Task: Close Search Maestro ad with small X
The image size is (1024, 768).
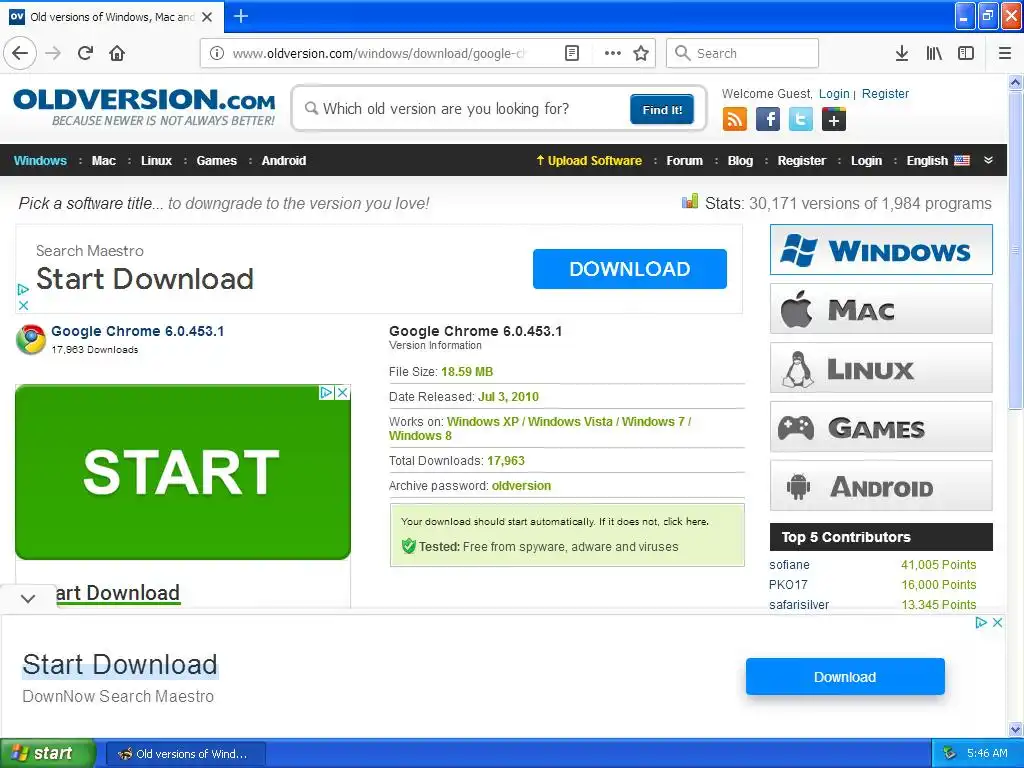Action: pos(24,305)
